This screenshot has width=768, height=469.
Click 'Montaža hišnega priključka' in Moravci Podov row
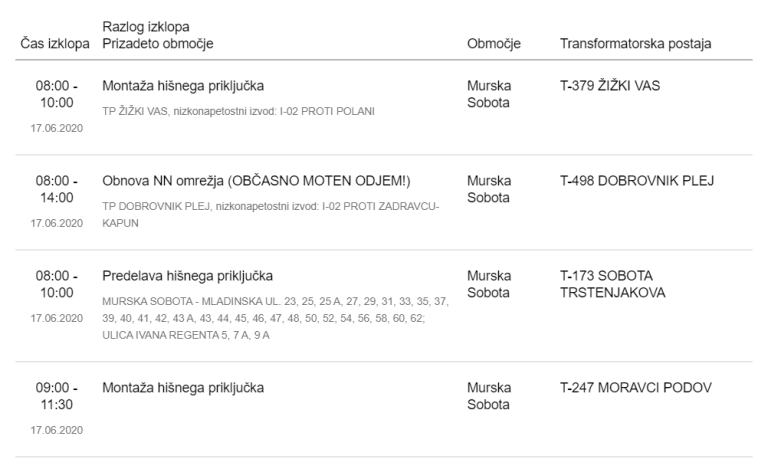pyautogui.click(x=183, y=387)
